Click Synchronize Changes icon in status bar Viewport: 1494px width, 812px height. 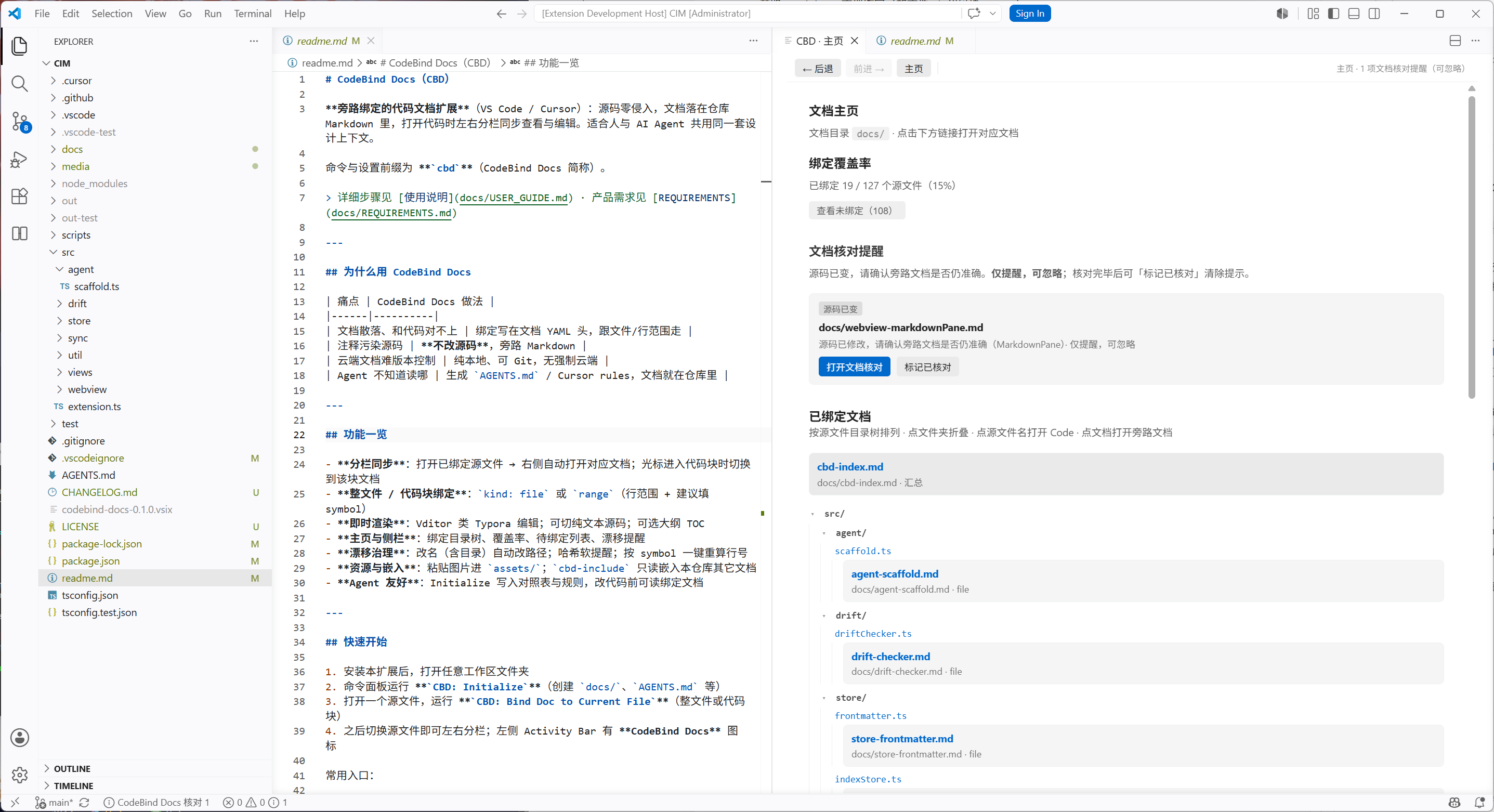(x=85, y=803)
